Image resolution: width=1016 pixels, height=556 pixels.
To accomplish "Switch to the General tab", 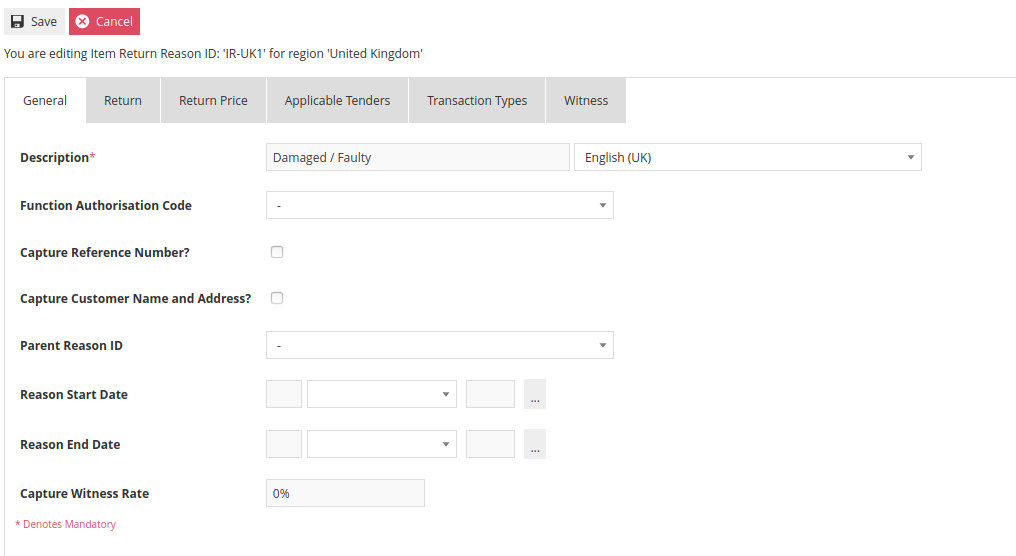I will (45, 100).
